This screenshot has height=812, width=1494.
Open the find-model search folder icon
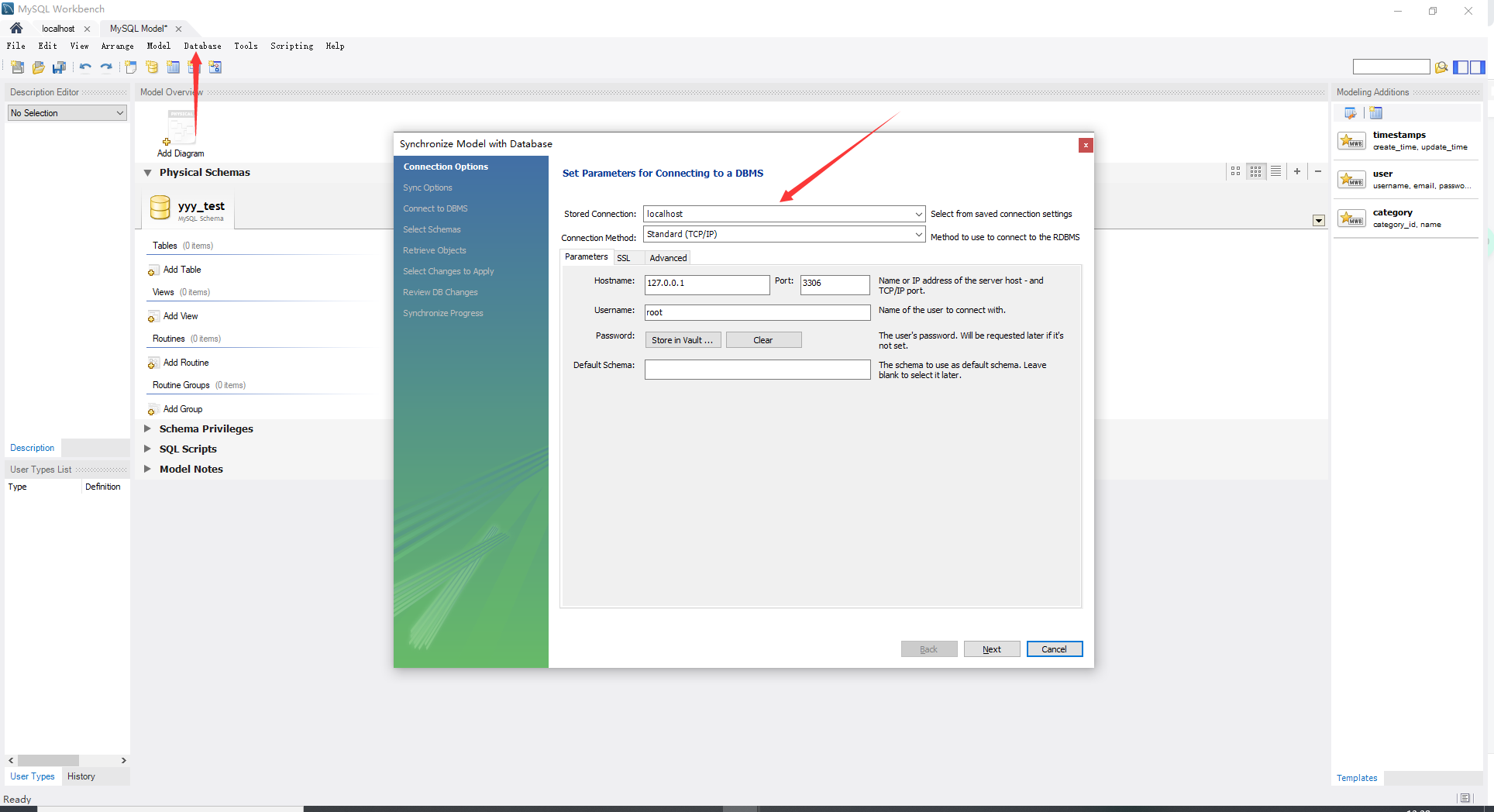1441,67
